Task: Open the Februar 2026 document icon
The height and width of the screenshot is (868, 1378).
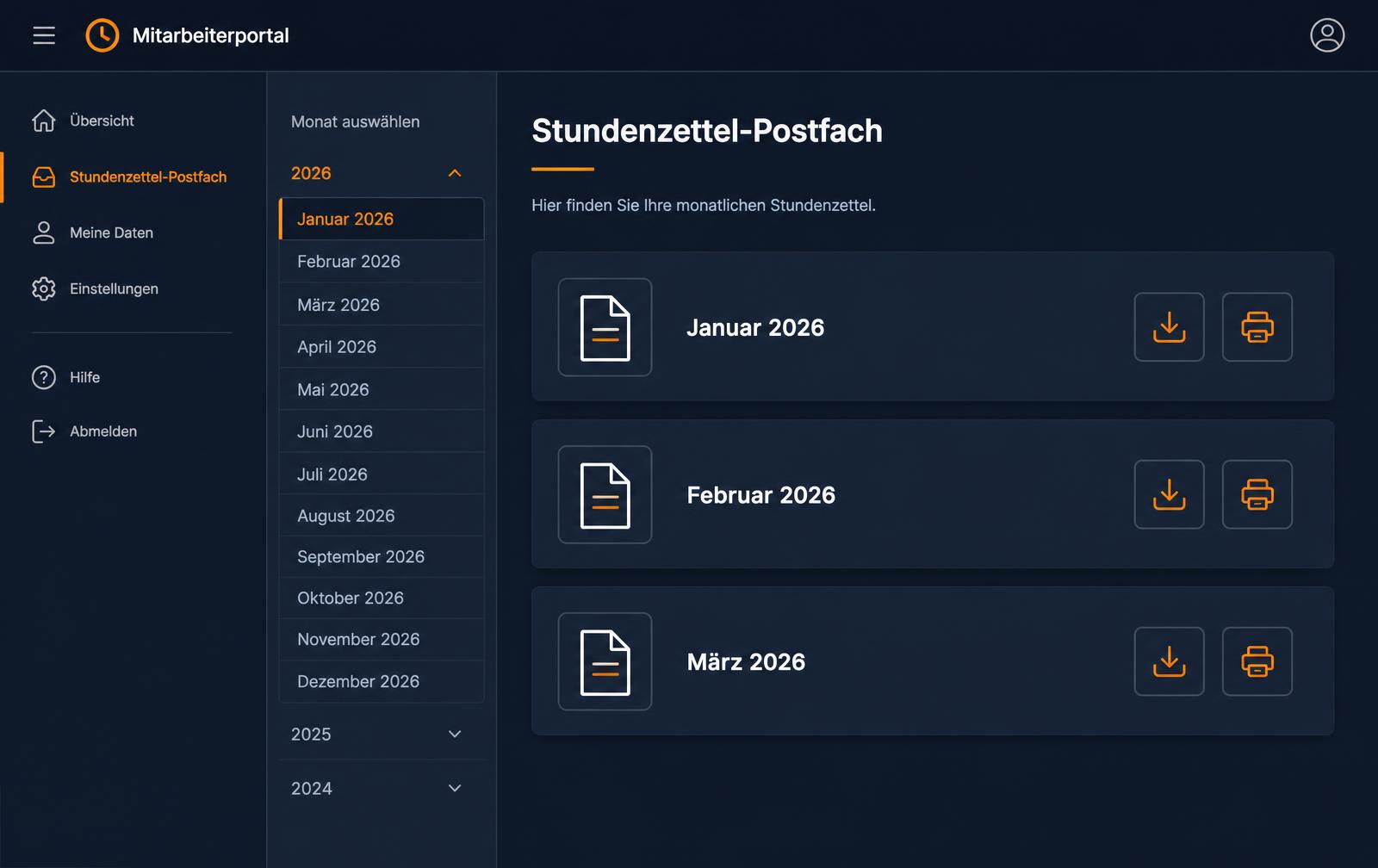Action: tap(605, 494)
